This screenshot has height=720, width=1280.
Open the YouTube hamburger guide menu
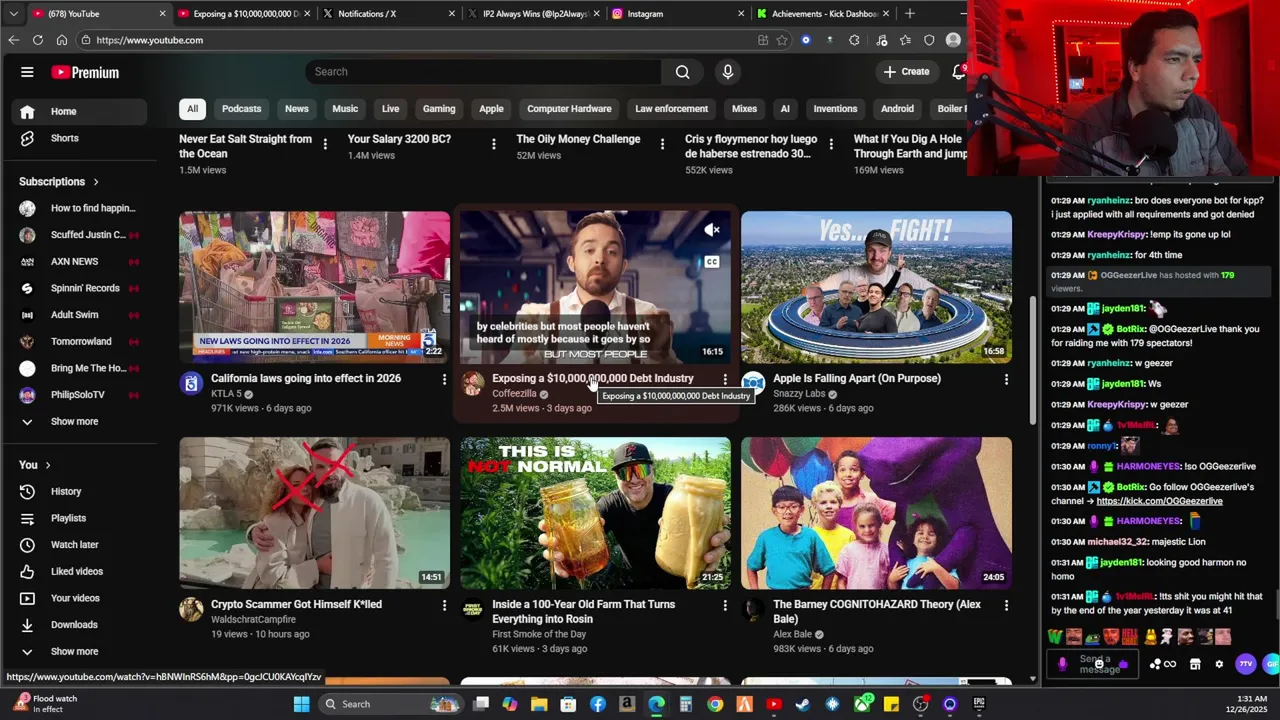[27, 72]
